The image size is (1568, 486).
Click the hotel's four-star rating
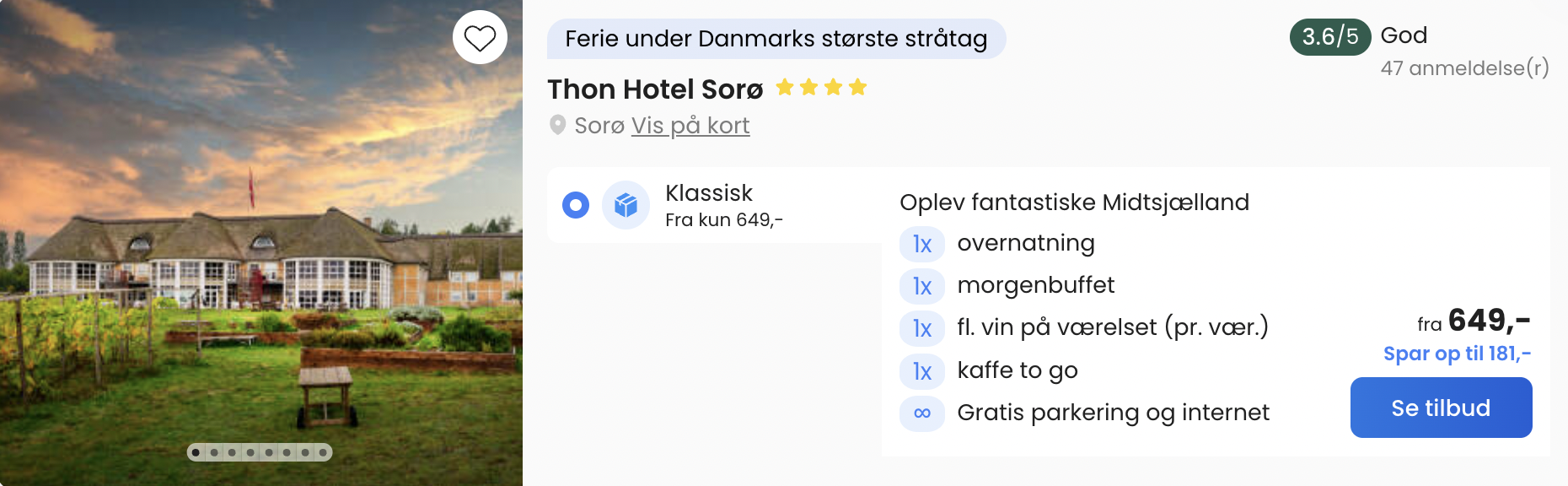point(821,88)
